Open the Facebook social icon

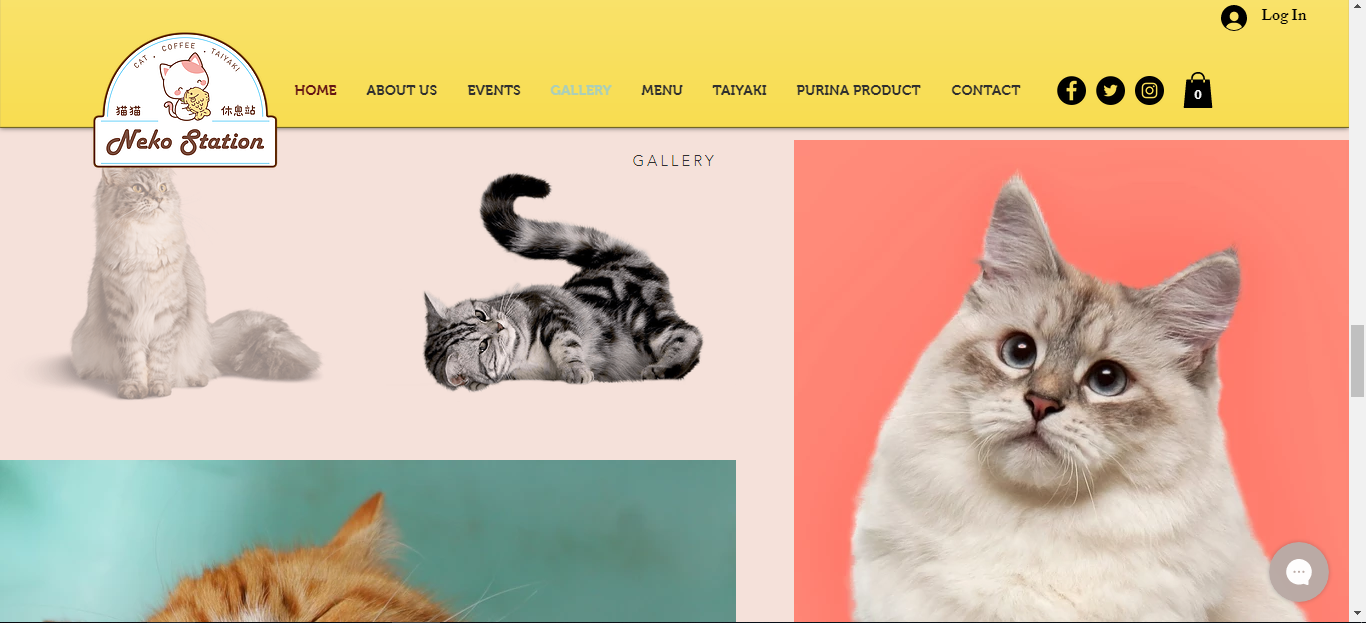tap(1071, 91)
